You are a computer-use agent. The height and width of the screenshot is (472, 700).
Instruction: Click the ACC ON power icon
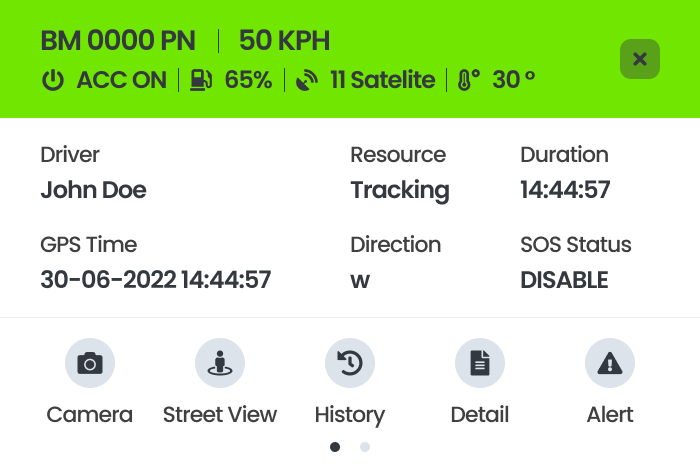click(x=52, y=80)
